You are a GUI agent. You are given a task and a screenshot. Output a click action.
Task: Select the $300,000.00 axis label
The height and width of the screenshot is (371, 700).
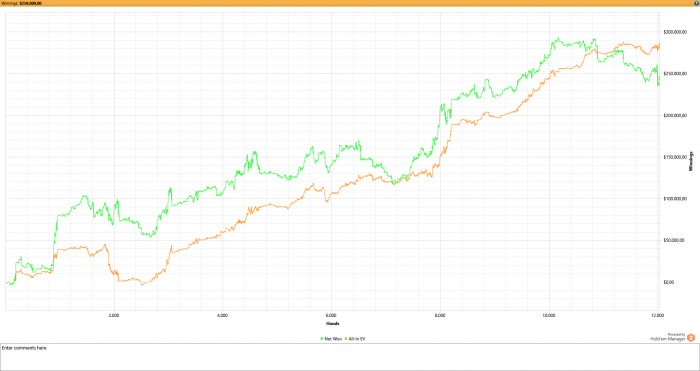674,33
